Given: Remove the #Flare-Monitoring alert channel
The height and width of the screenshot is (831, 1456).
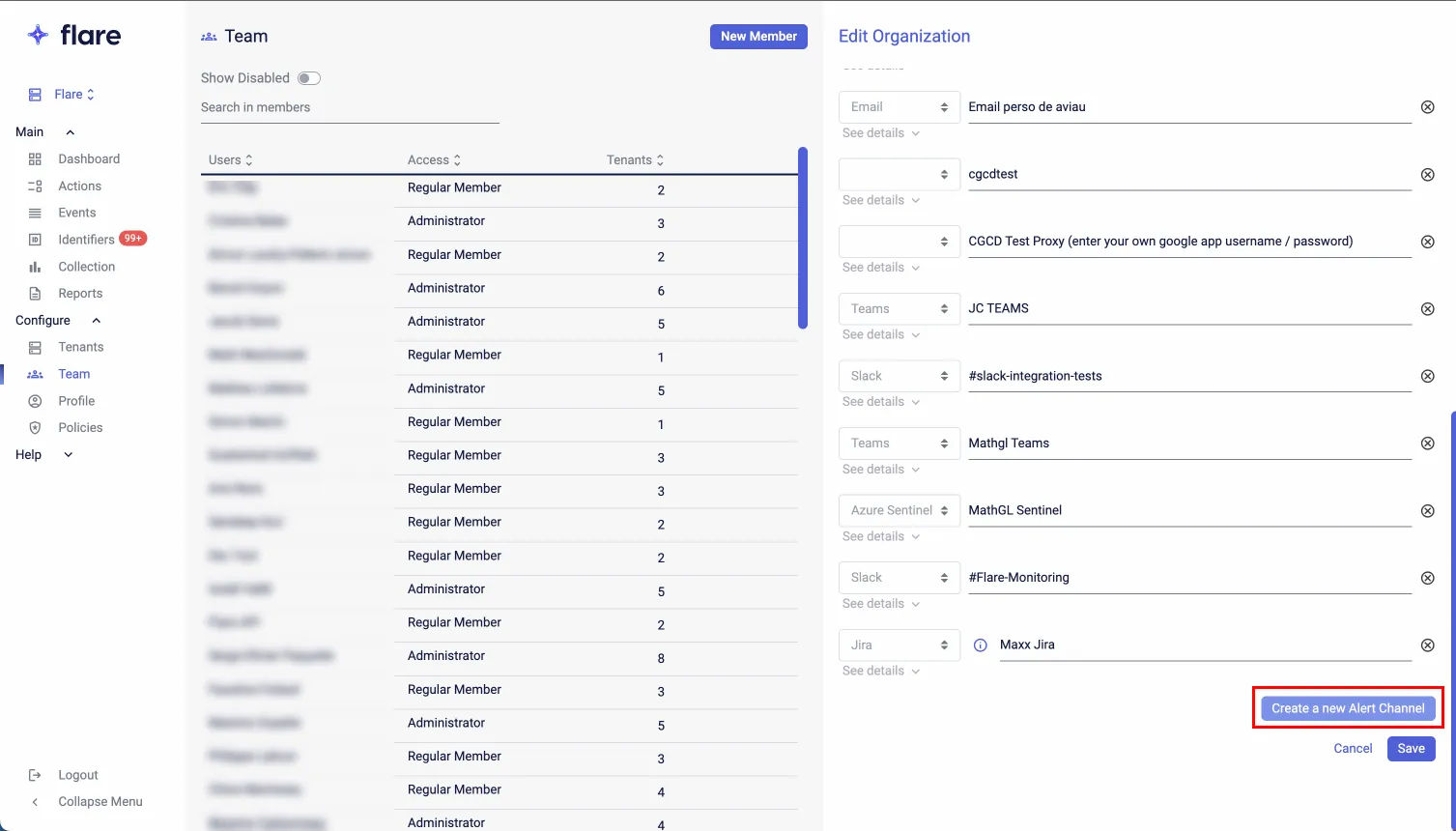Looking at the screenshot, I should click(1427, 578).
